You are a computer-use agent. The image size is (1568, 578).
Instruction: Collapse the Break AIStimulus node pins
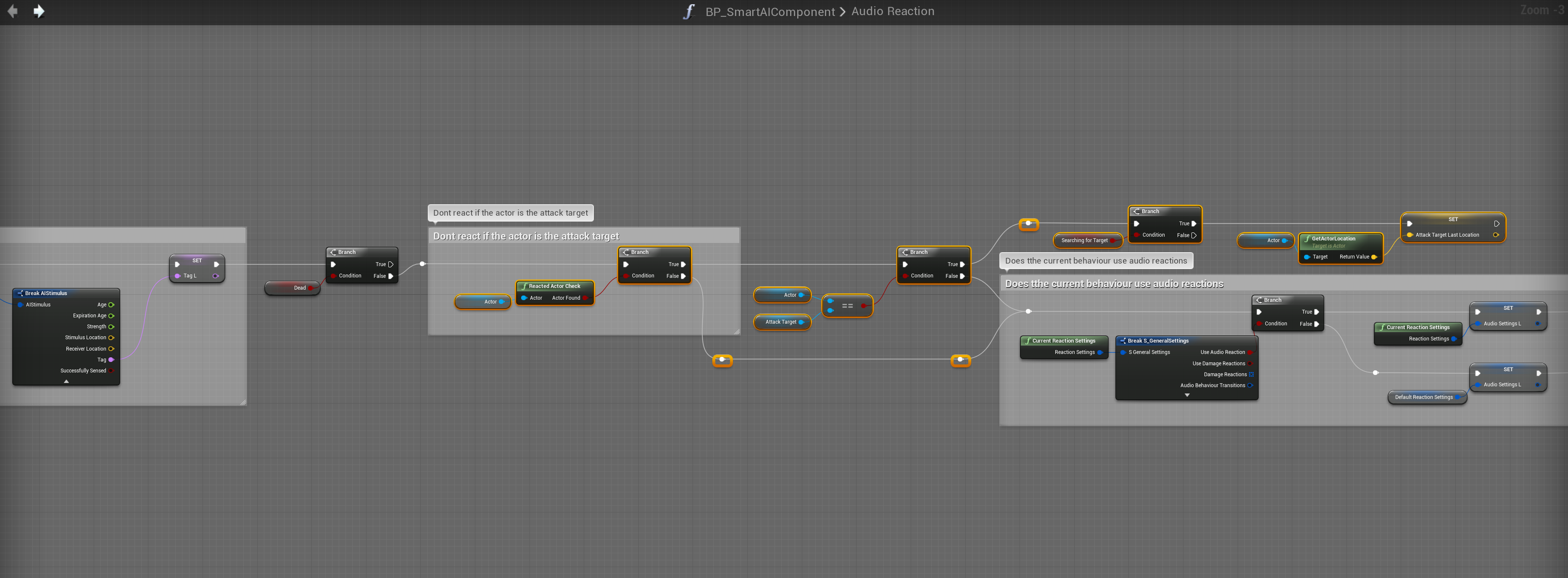pos(66,381)
